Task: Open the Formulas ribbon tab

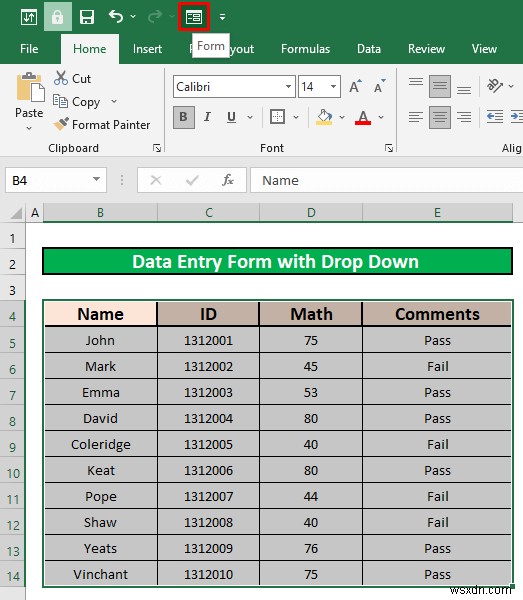Action: click(305, 49)
